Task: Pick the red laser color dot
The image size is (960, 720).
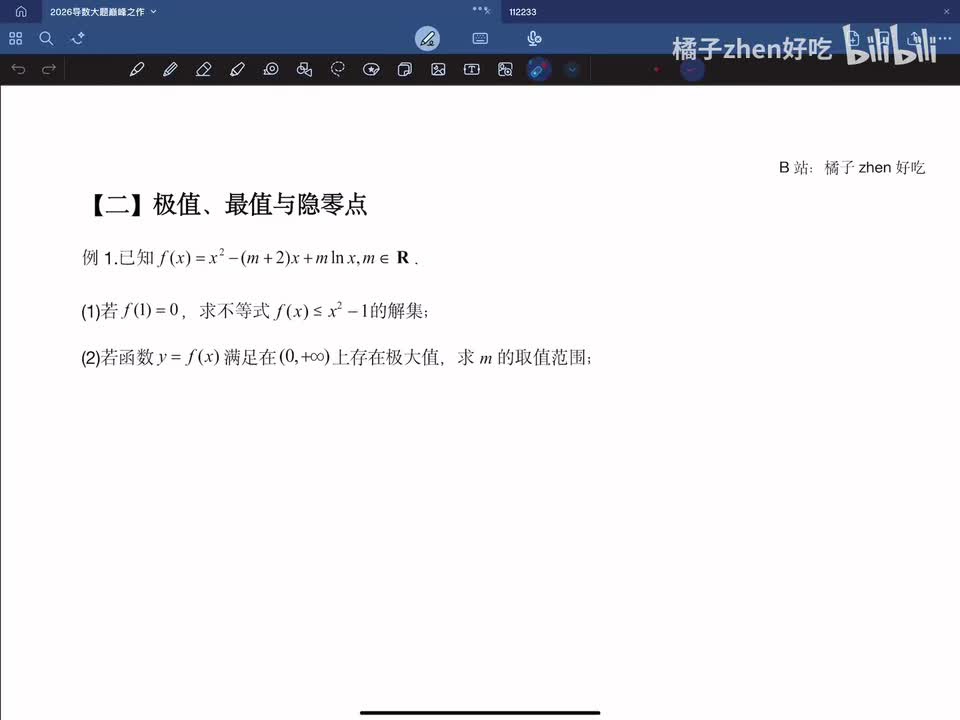Action: coord(657,69)
